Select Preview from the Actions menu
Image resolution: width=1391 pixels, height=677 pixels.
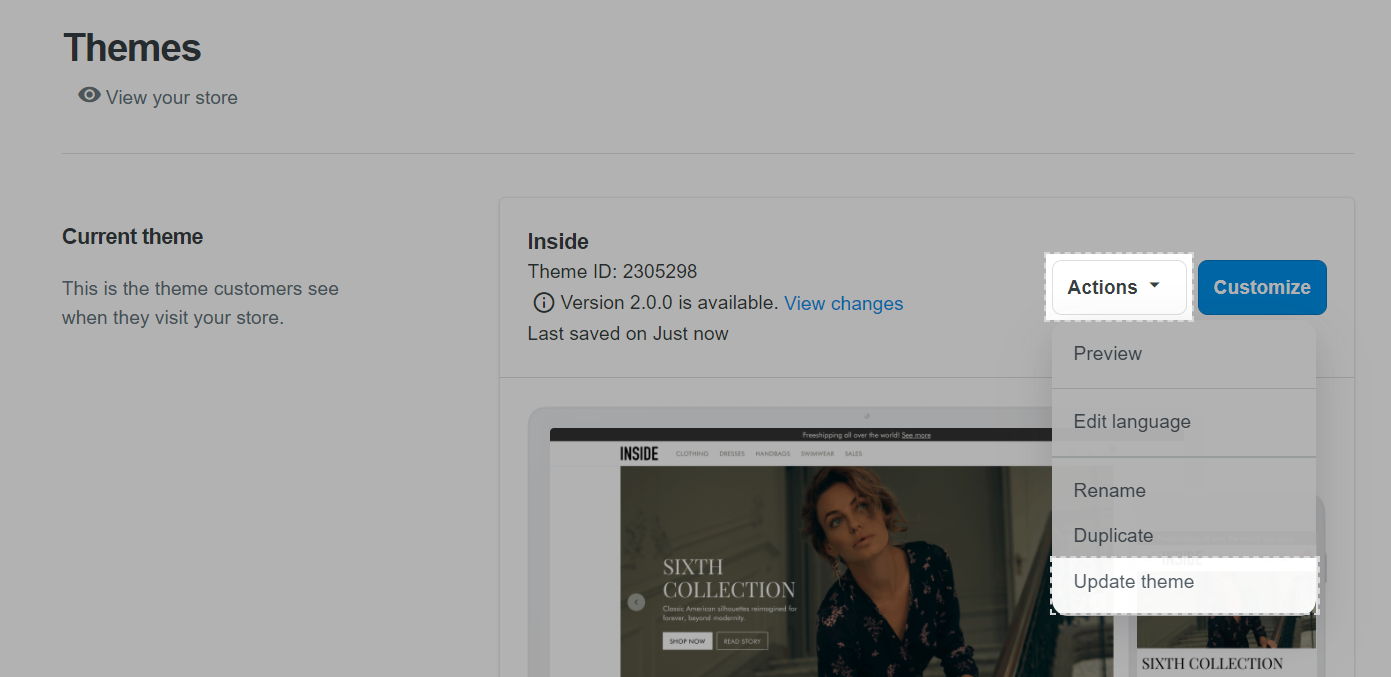[1184, 354]
